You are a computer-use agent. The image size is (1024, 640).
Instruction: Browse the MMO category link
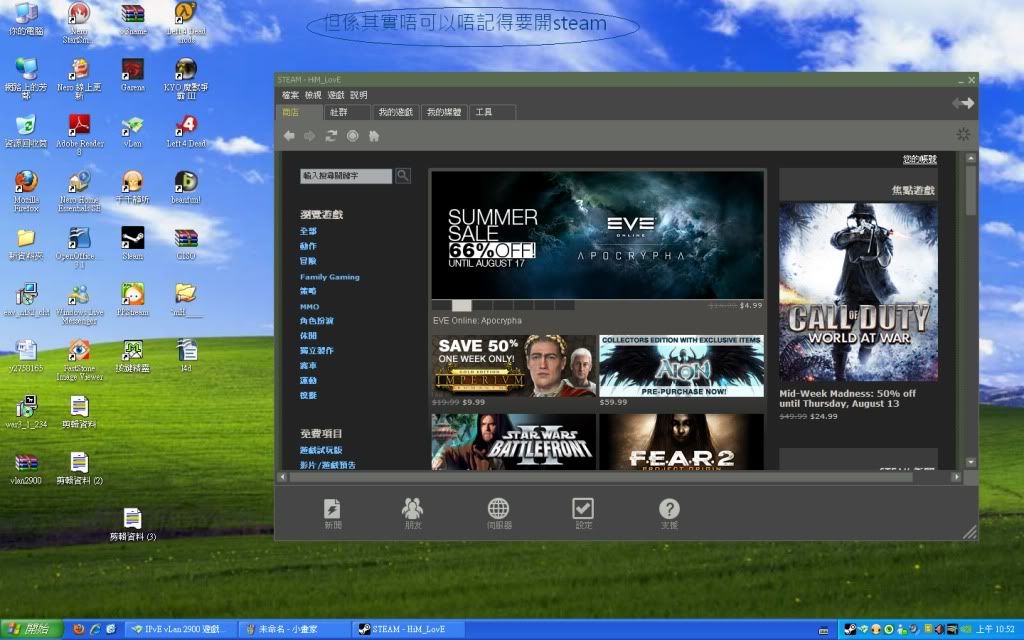click(310, 306)
